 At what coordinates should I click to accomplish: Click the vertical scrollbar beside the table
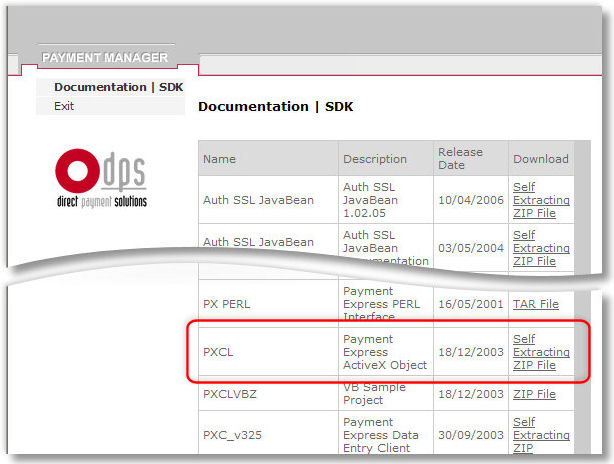(582, 297)
